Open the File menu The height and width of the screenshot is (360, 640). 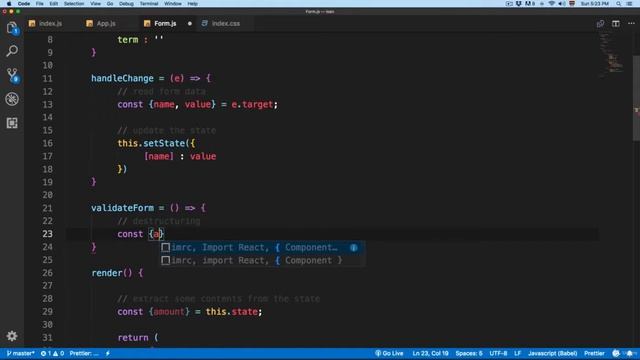point(40,4)
